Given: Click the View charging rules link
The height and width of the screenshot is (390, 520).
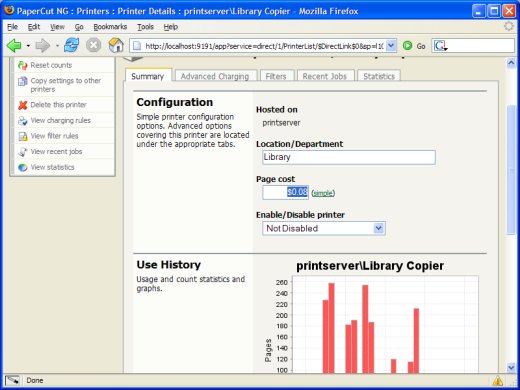Looking at the screenshot, I should pyautogui.click(x=60, y=121).
